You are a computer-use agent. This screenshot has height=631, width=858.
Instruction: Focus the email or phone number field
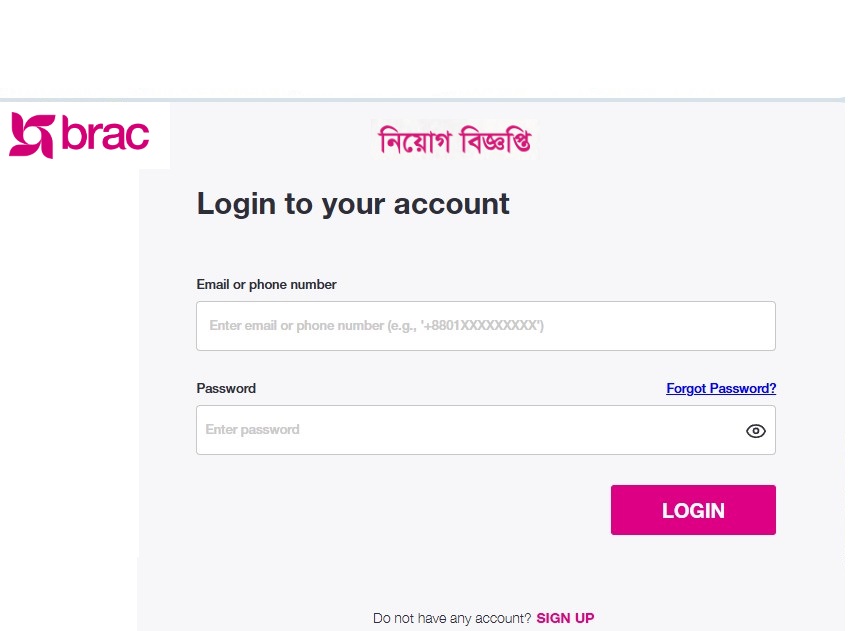click(x=485, y=326)
